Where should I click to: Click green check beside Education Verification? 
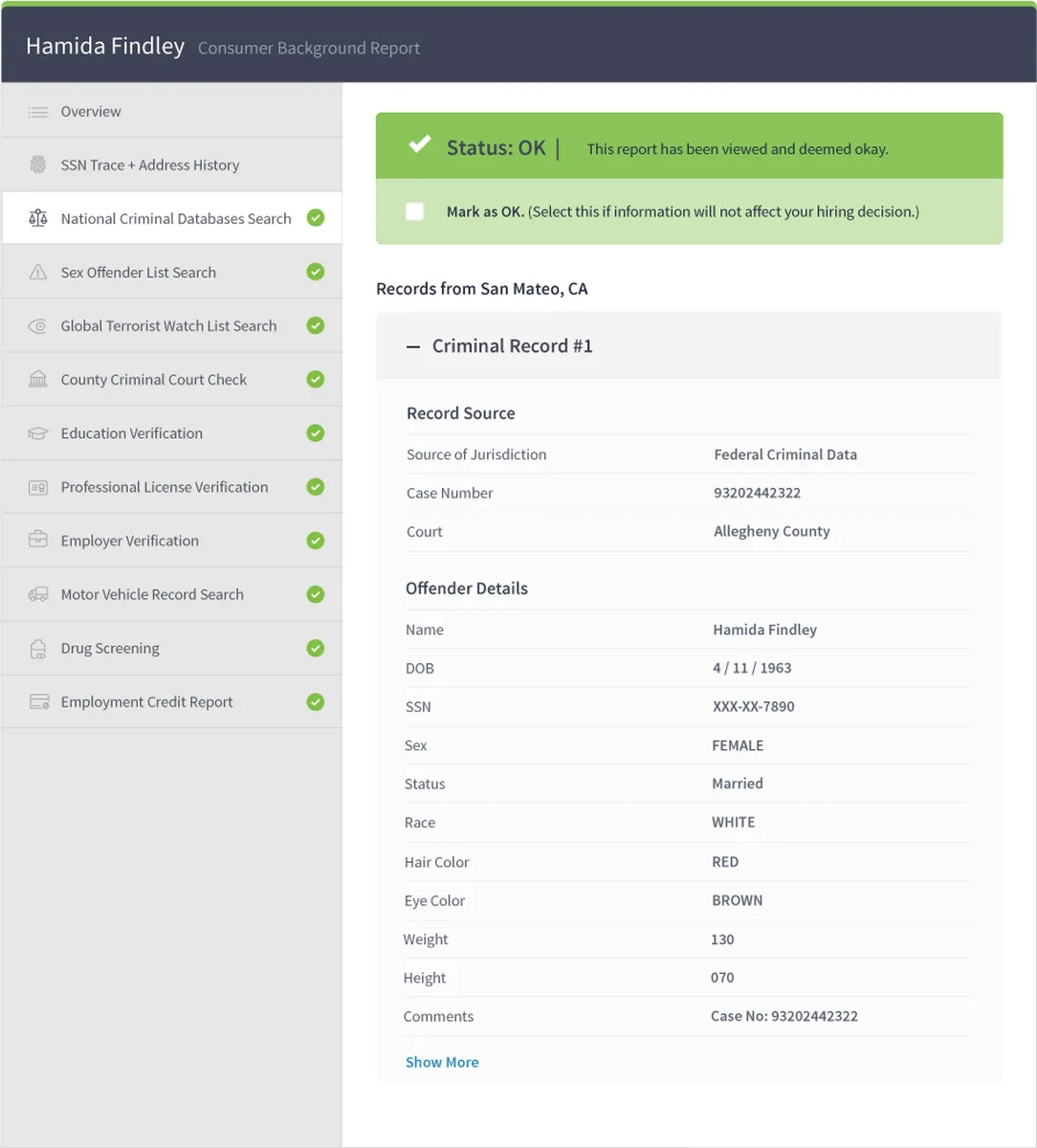(315, 432)
